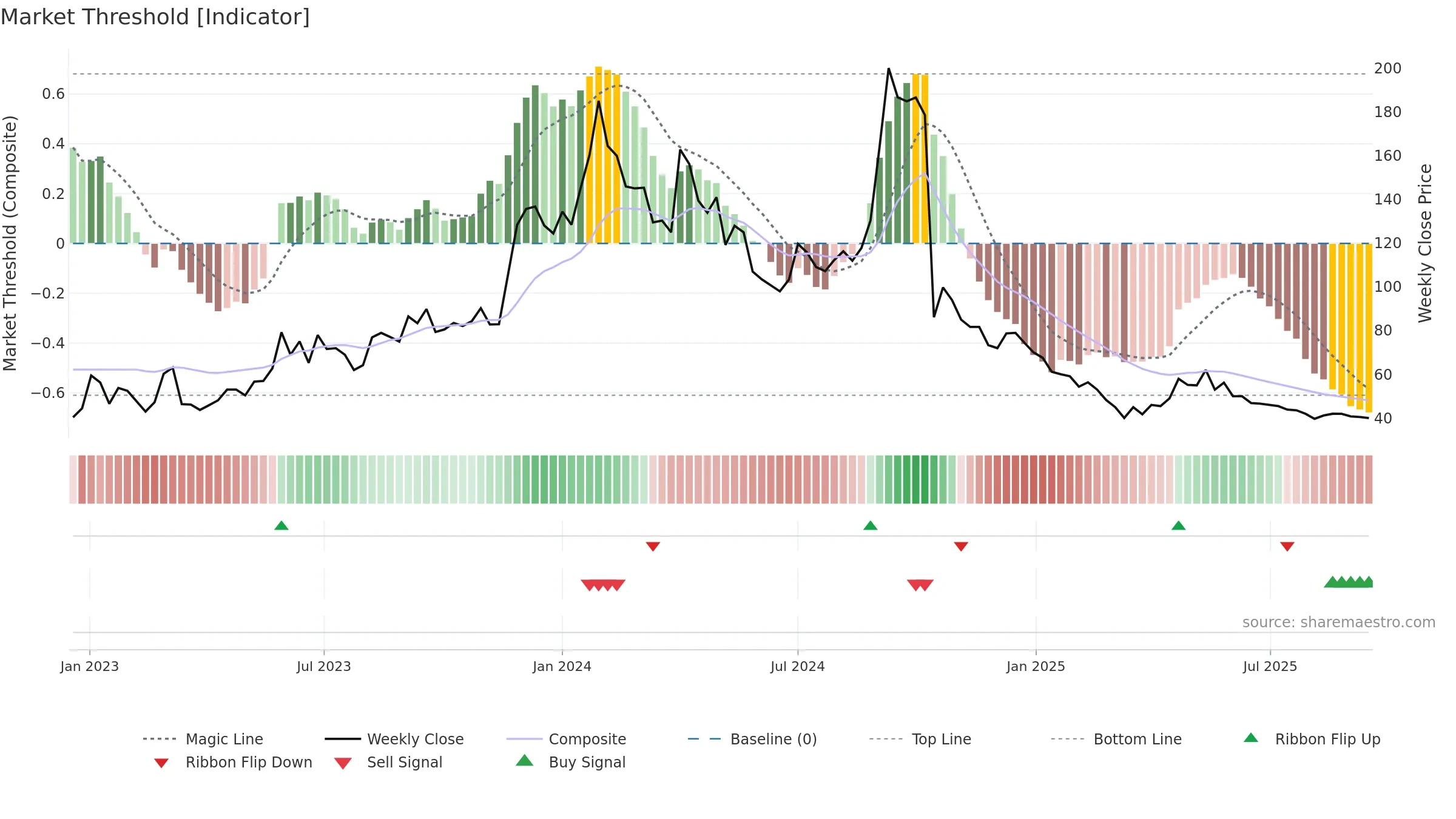
Task: Click the source: sharemaestro.com text
Action: pos(1339,622)
